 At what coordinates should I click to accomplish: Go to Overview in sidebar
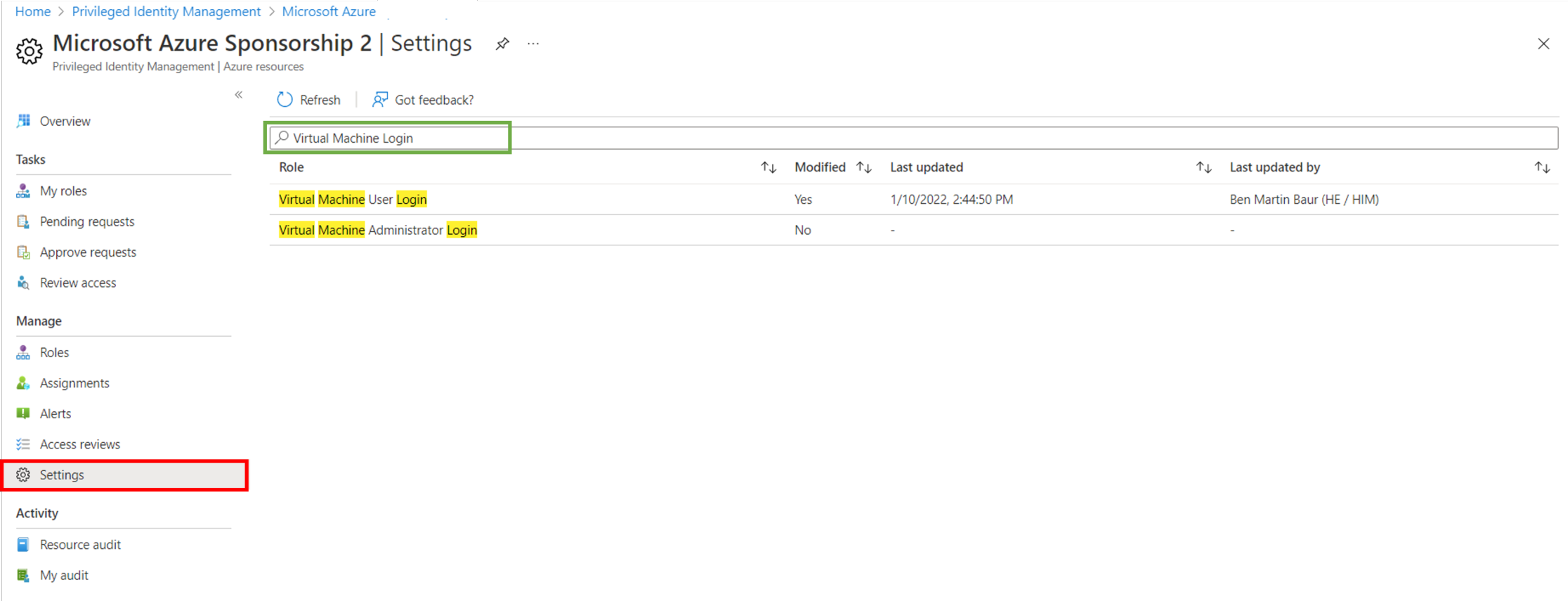point(65,121)
